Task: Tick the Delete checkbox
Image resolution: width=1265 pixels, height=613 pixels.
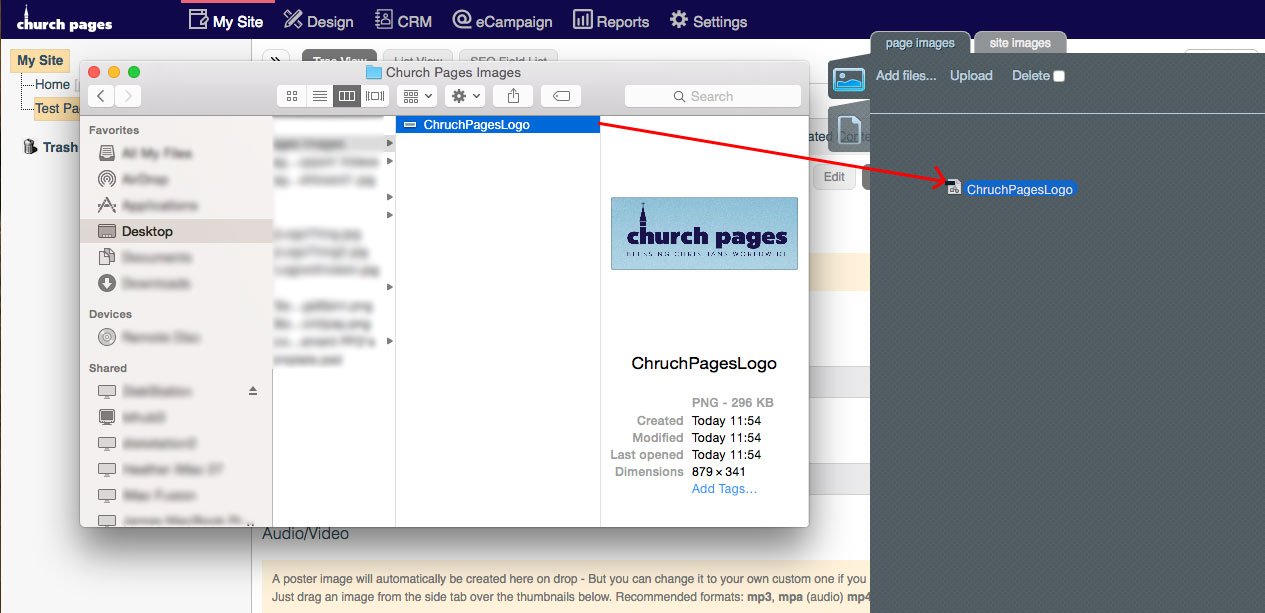Action: [1059, 76]
